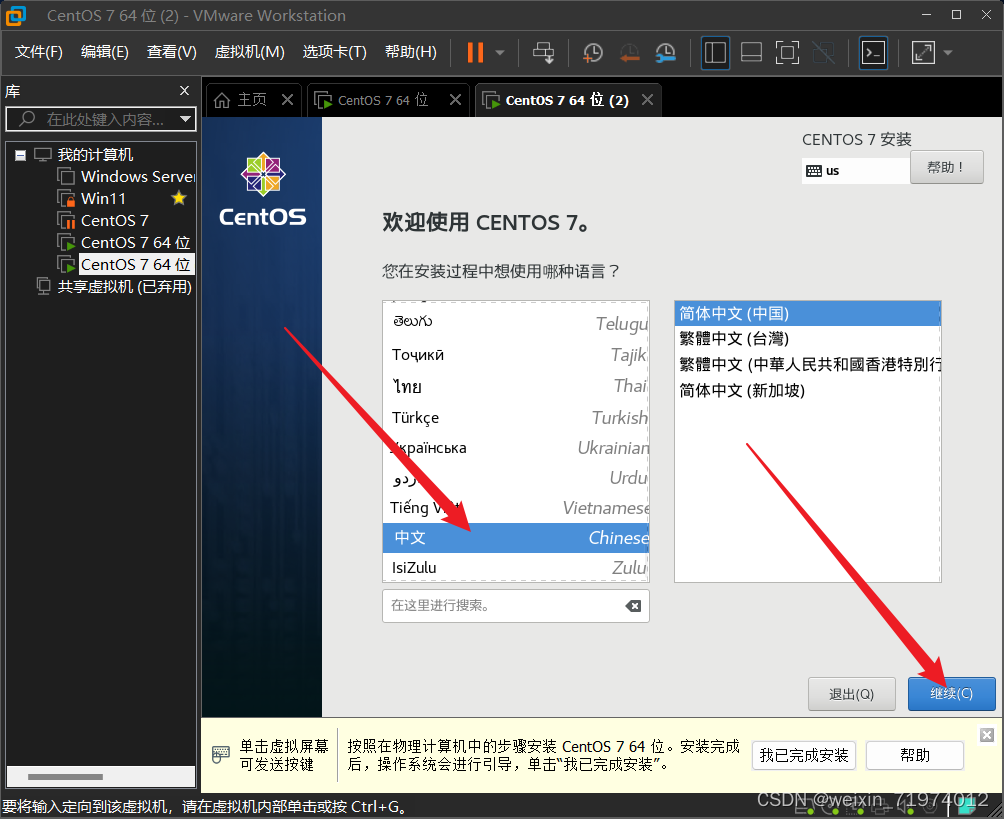Click the 退出(Q) button
1004x819 pixels.
(x=852, y=694)
